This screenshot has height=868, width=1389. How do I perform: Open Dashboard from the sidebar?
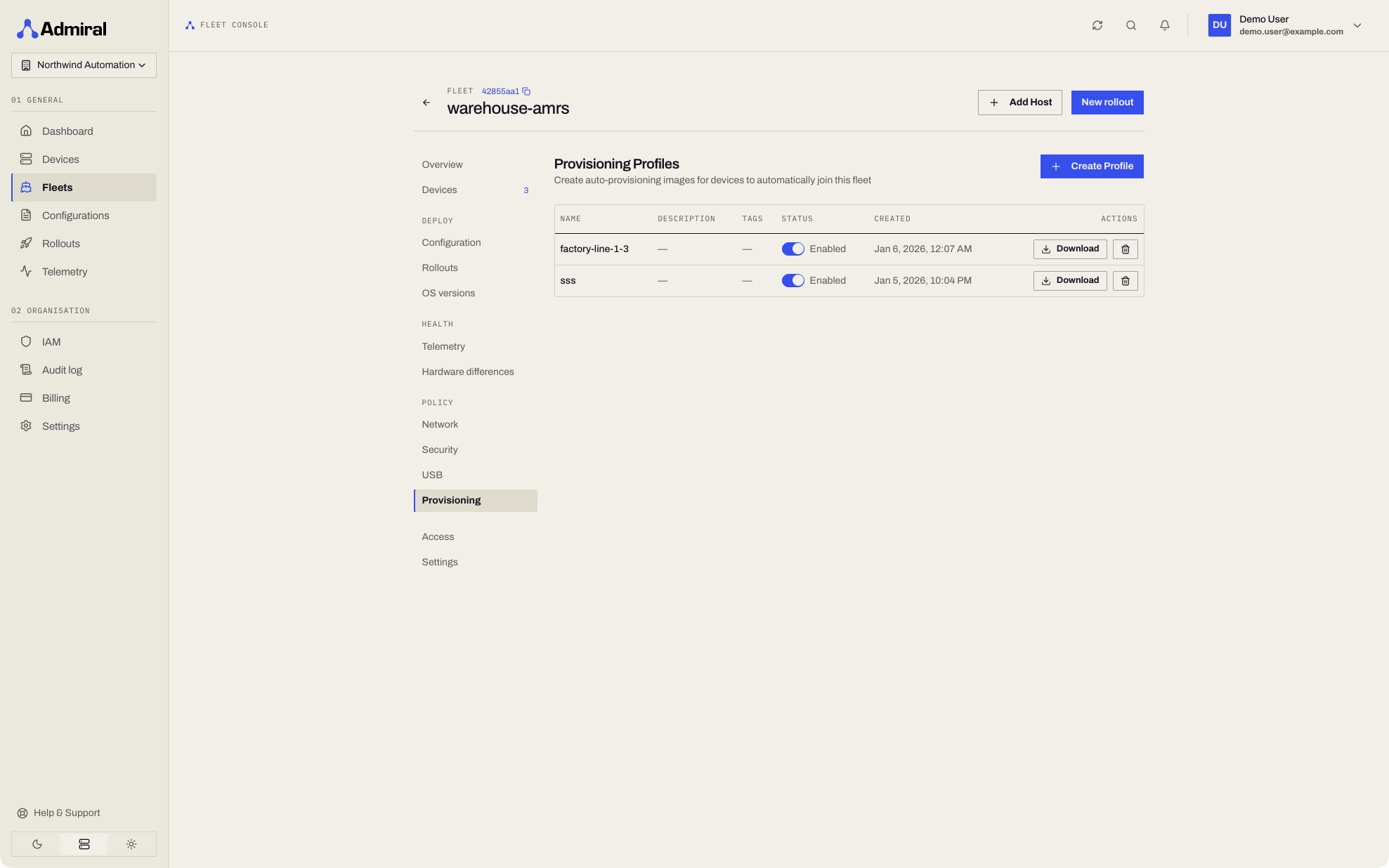click(84, 131)
